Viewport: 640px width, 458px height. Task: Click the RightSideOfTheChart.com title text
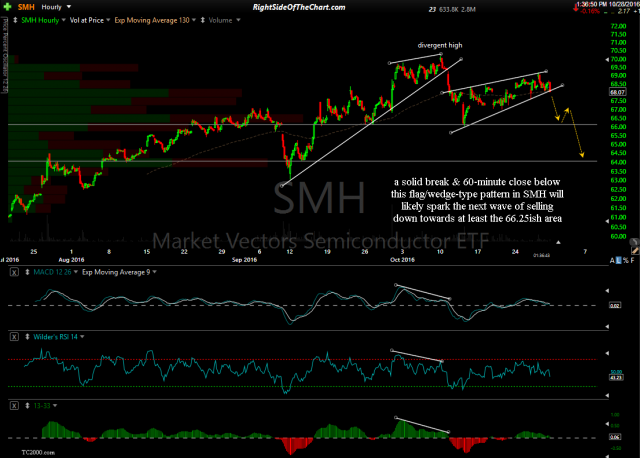tap(299, 7)
